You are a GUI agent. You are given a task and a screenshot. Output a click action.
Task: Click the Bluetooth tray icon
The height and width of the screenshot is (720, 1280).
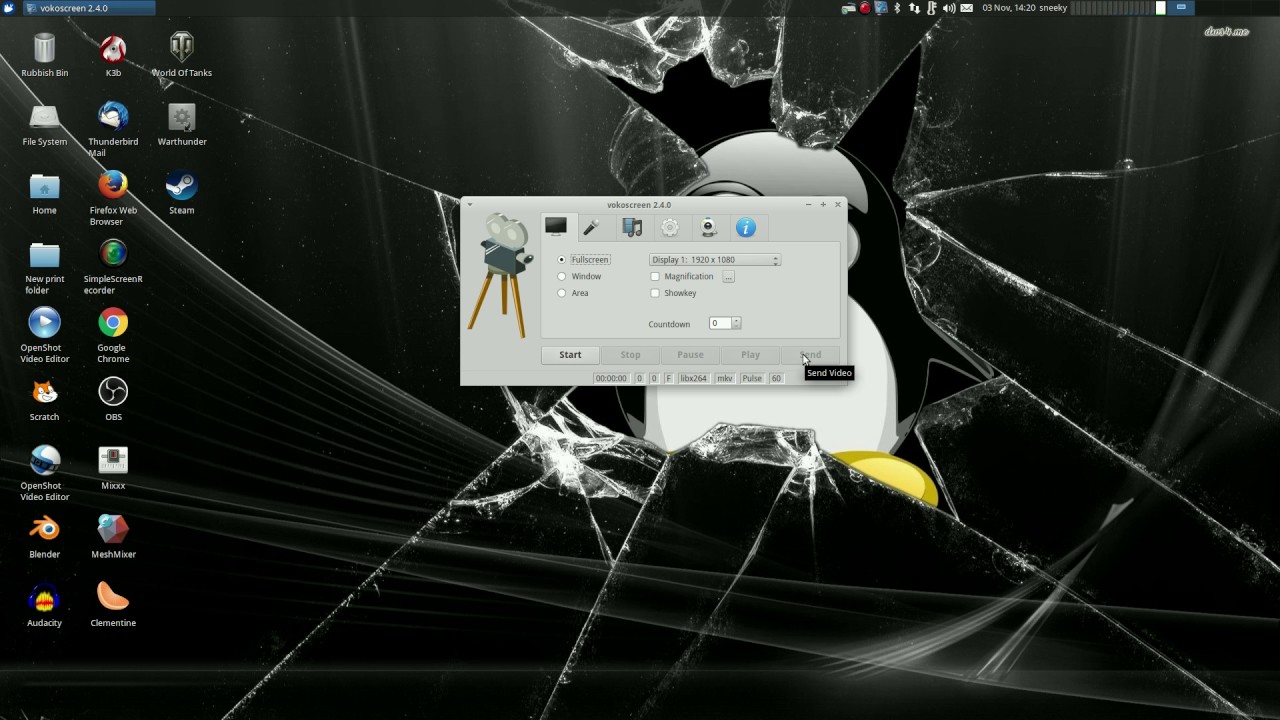(x=897, y=8)
